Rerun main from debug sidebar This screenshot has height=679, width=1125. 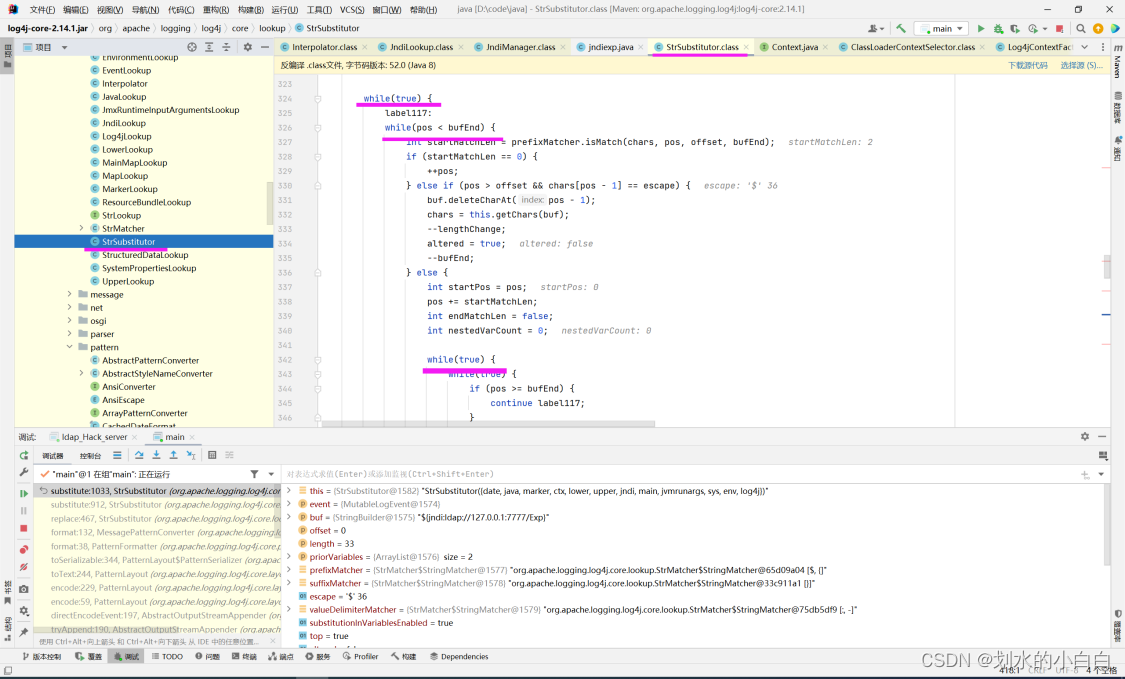click(x=24, y=455)
